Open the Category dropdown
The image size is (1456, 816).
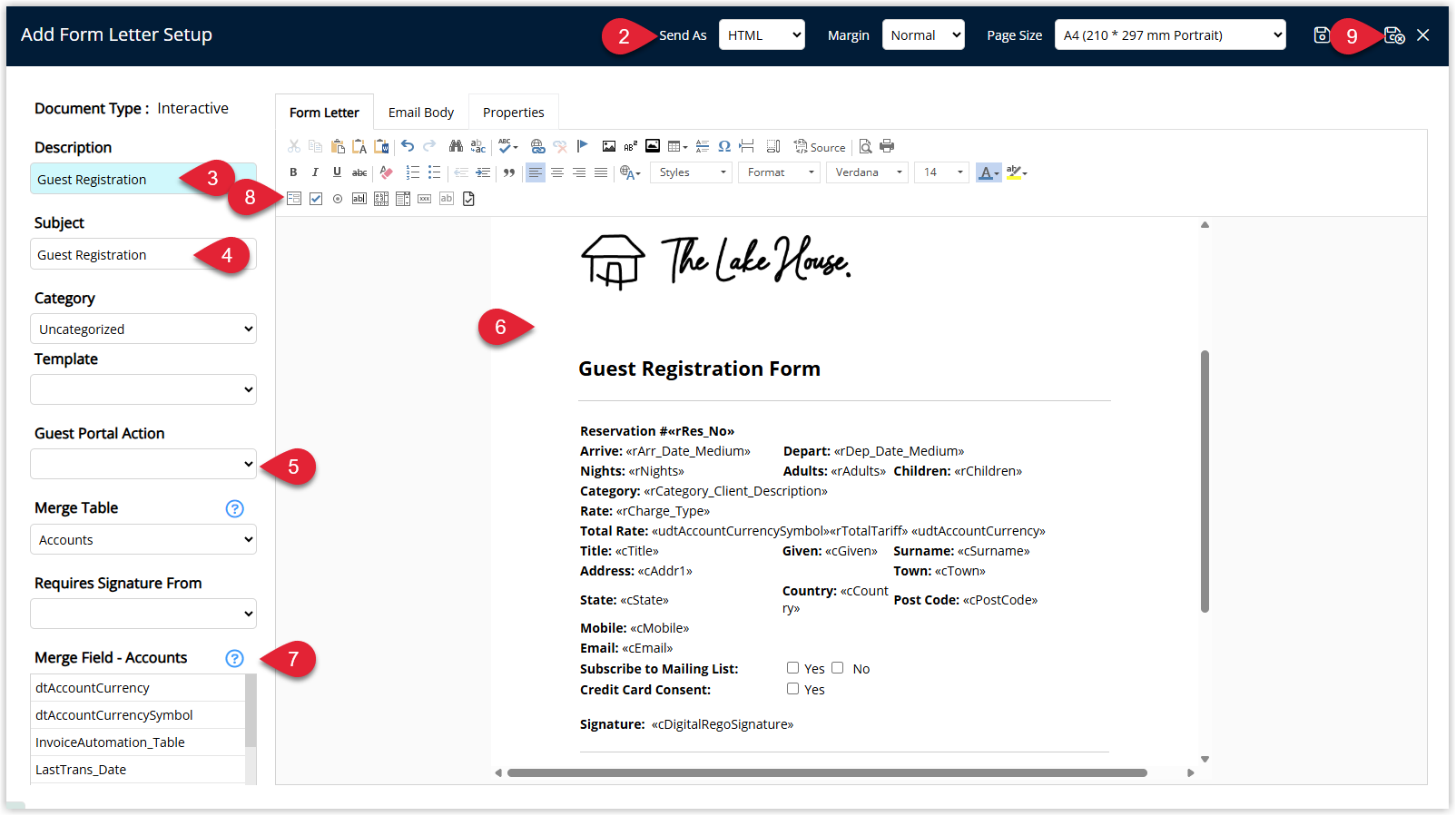[x=143, y=329]
